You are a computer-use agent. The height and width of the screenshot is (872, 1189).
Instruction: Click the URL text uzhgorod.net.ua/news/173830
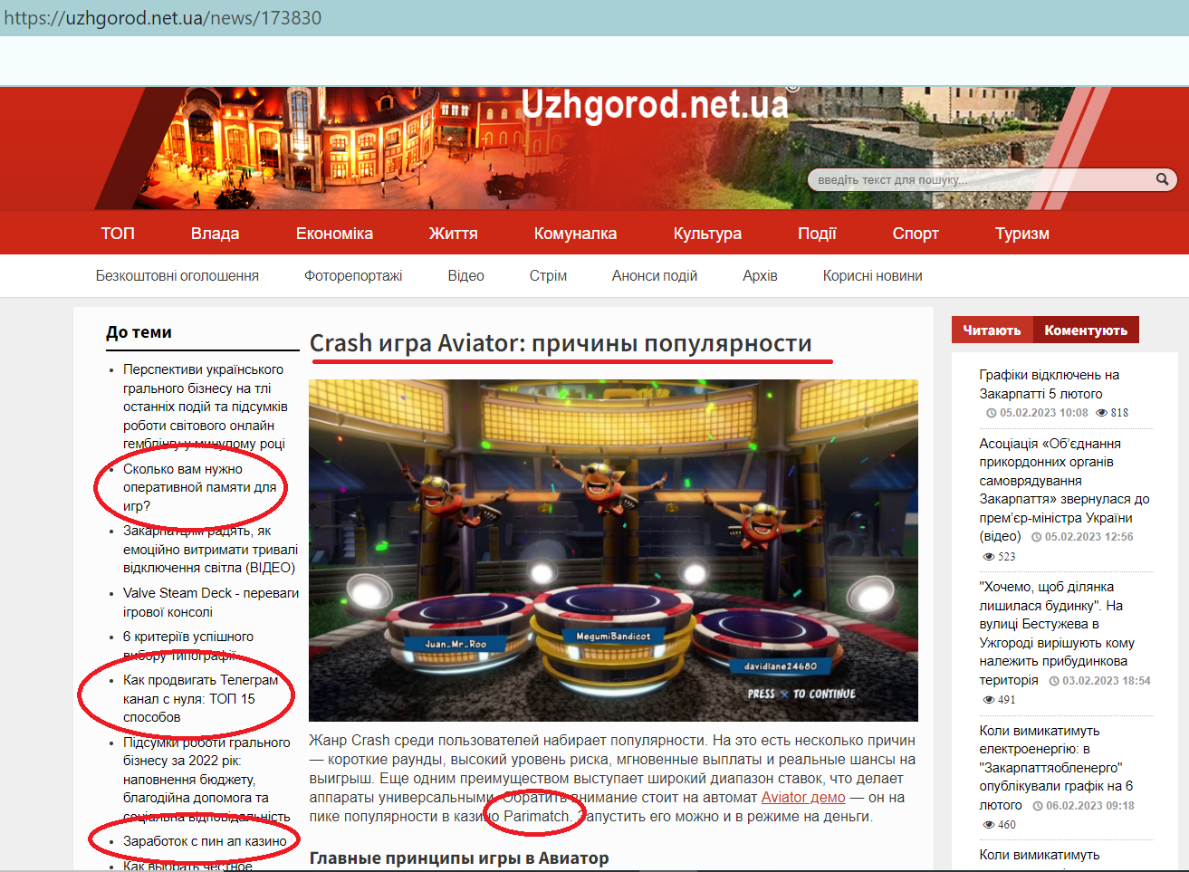(x=163, y=17)
